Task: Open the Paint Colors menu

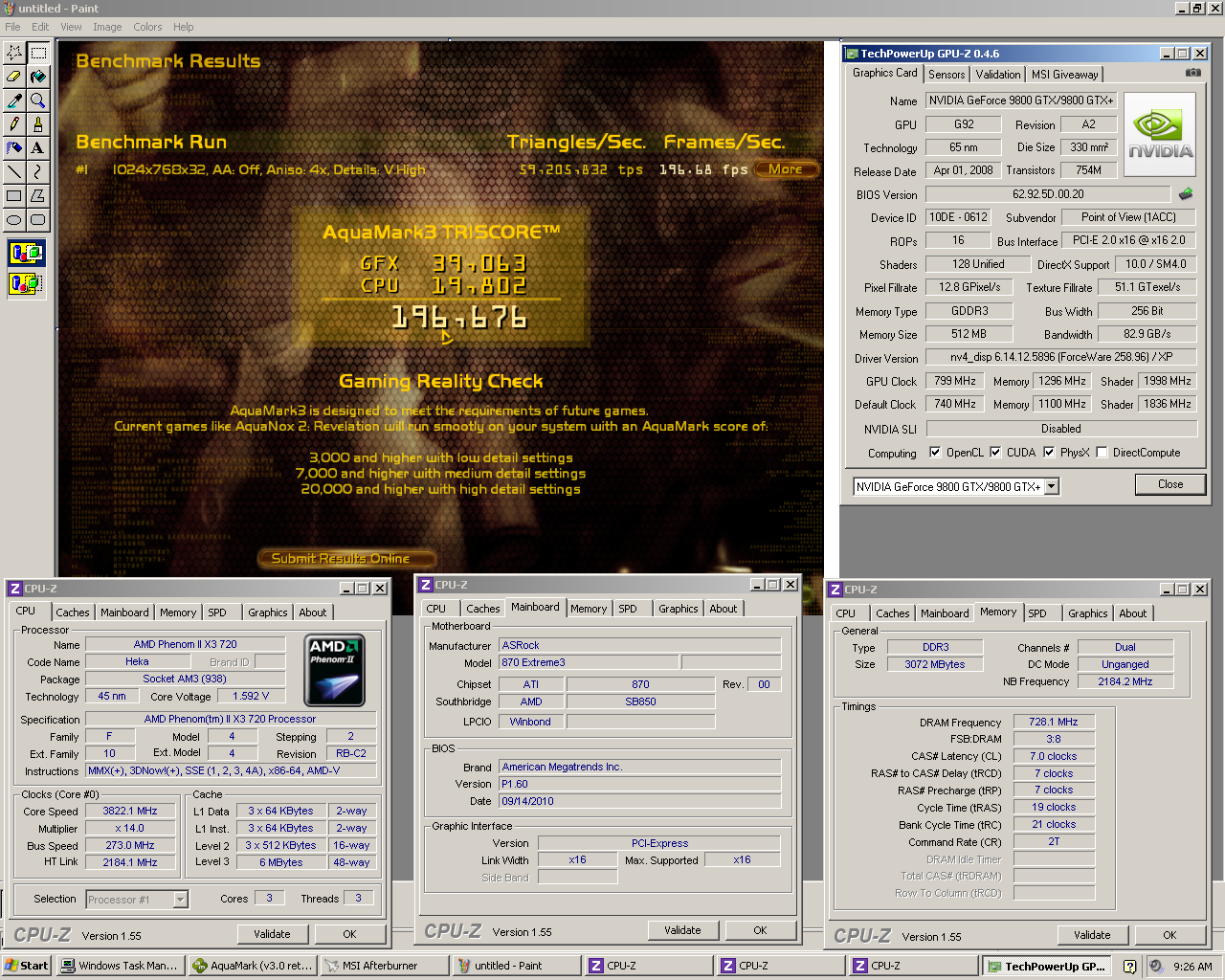Action: (147, 27)
